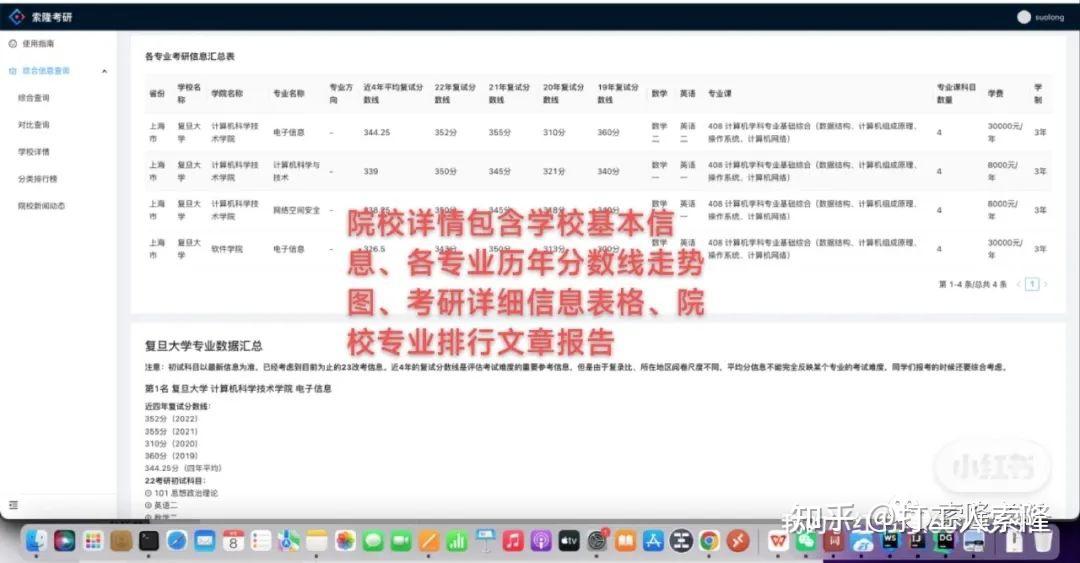Click 各专业考研信息汇总表 table title
This screenshot has width=1080, height=563.
coord(189,57)
